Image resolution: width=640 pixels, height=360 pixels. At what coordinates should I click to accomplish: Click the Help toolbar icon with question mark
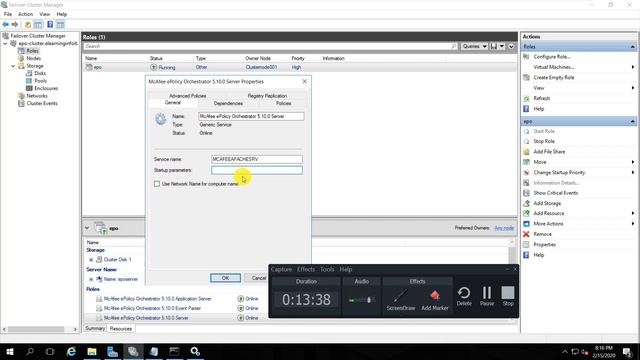tap(50, 24)
